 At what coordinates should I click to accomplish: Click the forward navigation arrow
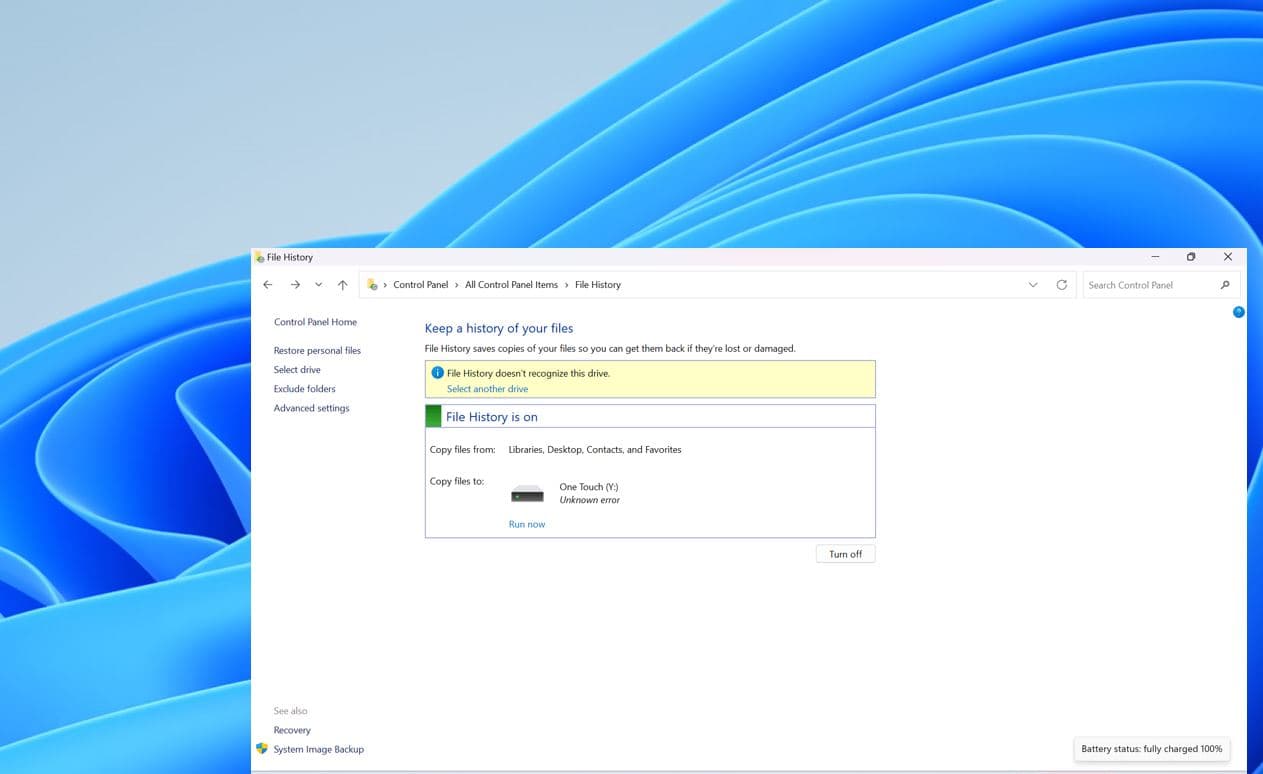(295, 284)
